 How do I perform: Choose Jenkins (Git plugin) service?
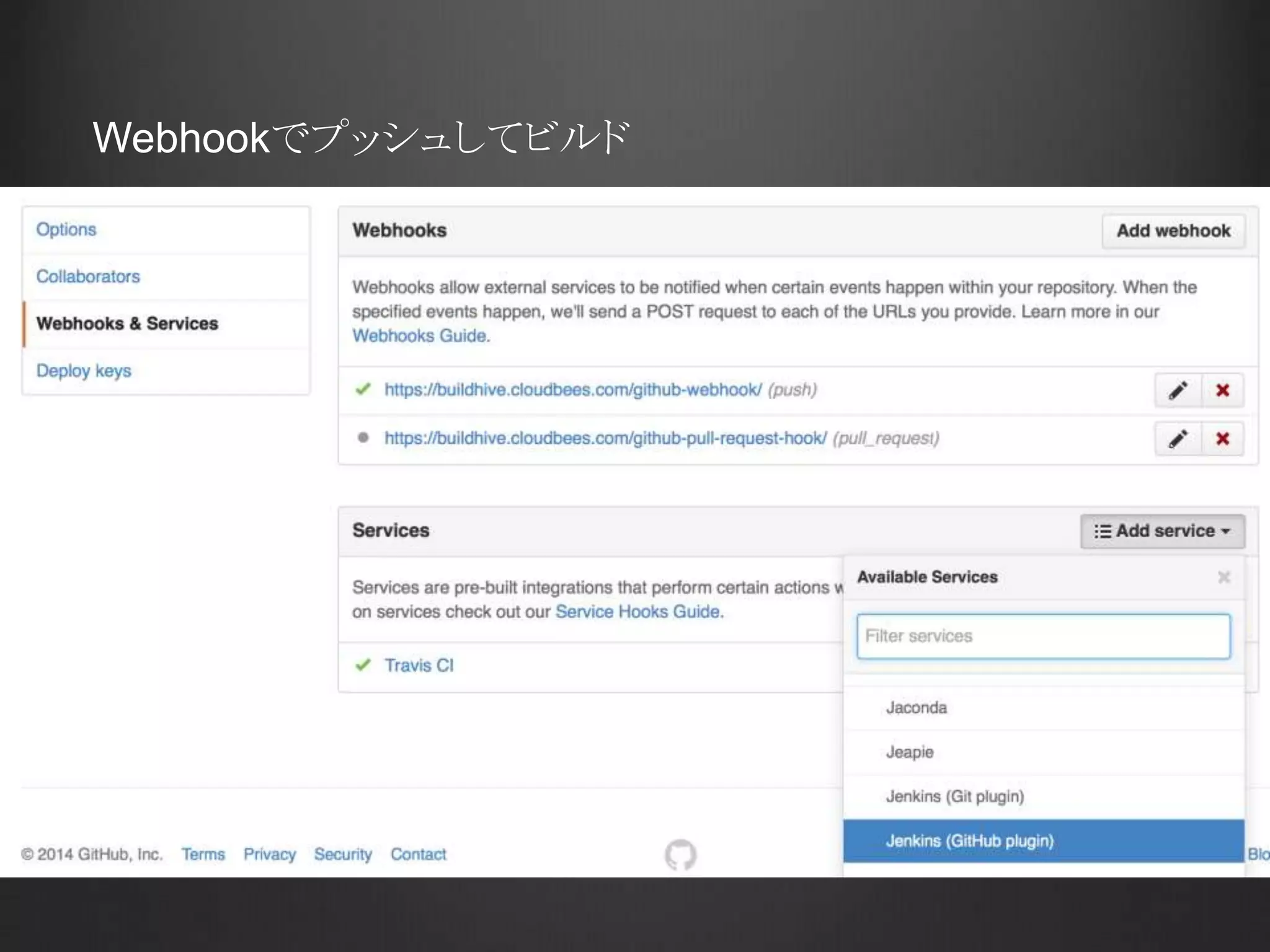pyautogui.click(x=1044, y=796)
